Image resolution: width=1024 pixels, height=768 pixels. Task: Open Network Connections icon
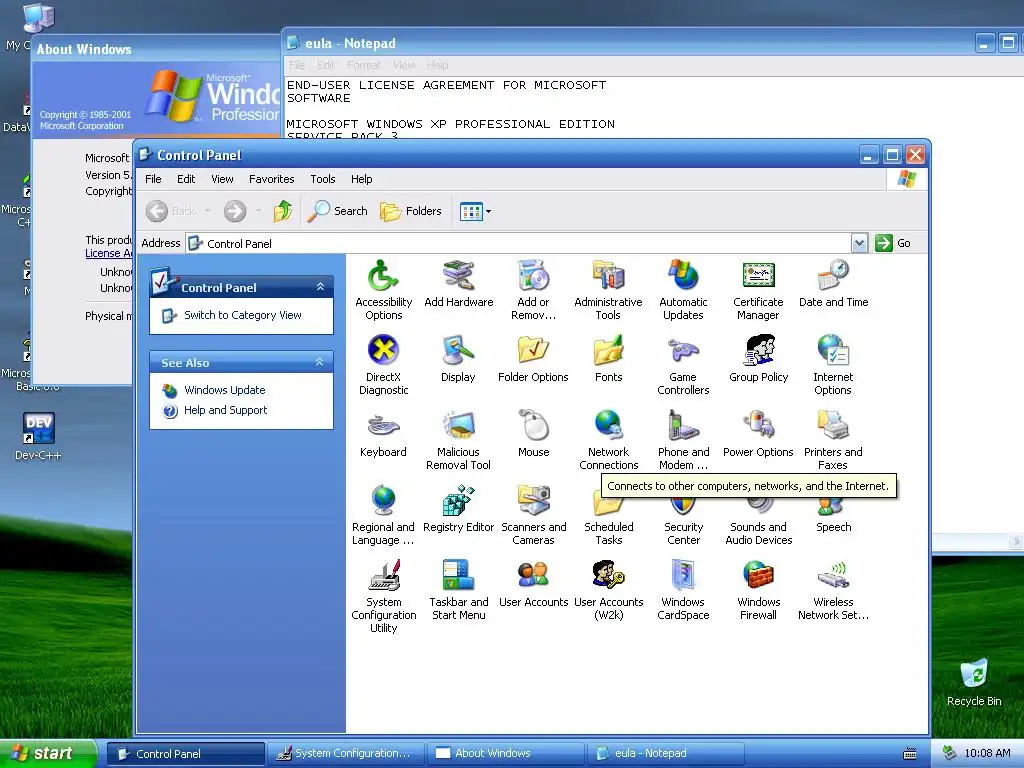tap(608, 425)
